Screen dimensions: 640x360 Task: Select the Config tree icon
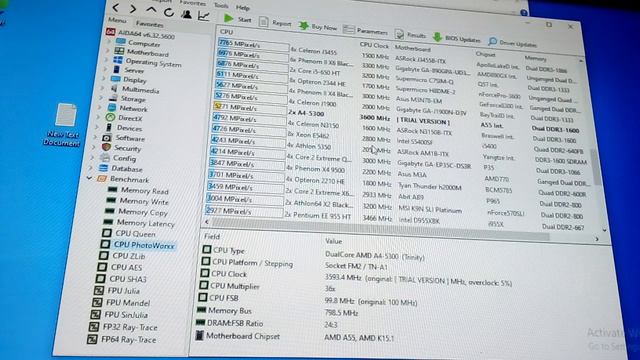pyautogui.click(x=105, y=158)
